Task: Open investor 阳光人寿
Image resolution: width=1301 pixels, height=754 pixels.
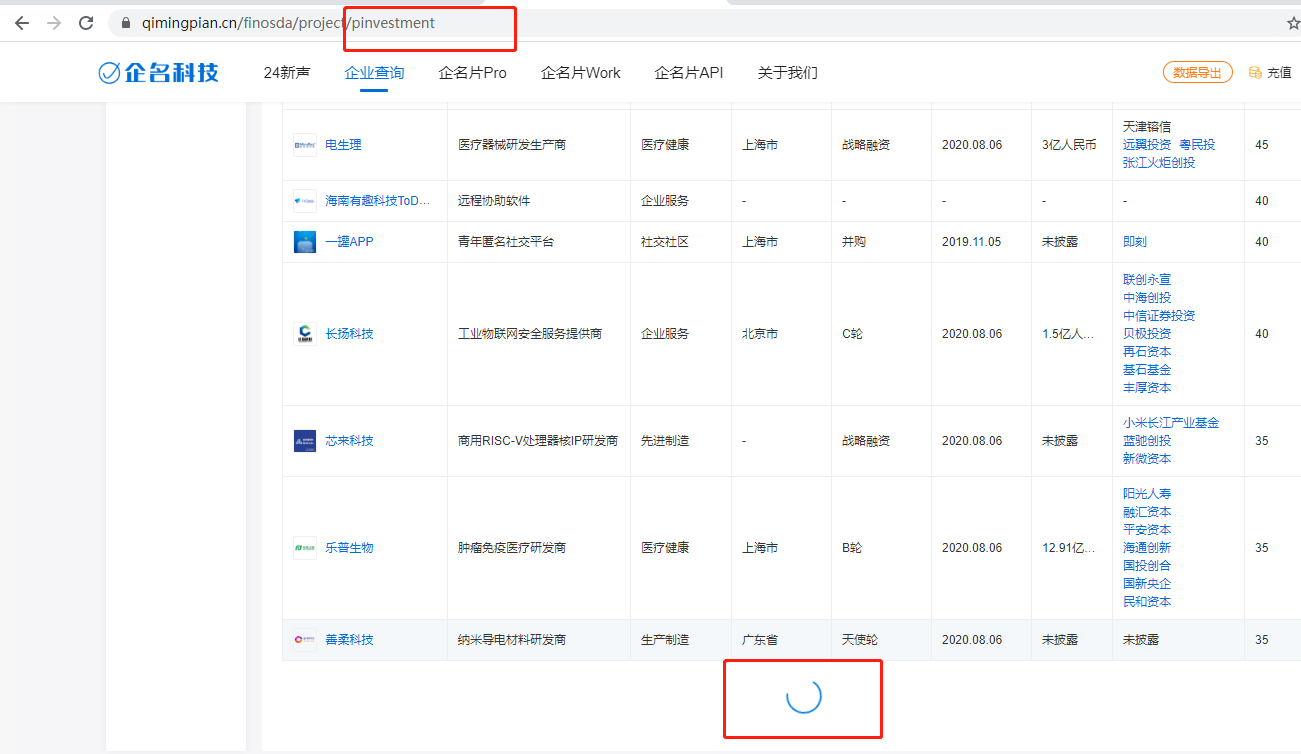Action: tap(1147, 494)
